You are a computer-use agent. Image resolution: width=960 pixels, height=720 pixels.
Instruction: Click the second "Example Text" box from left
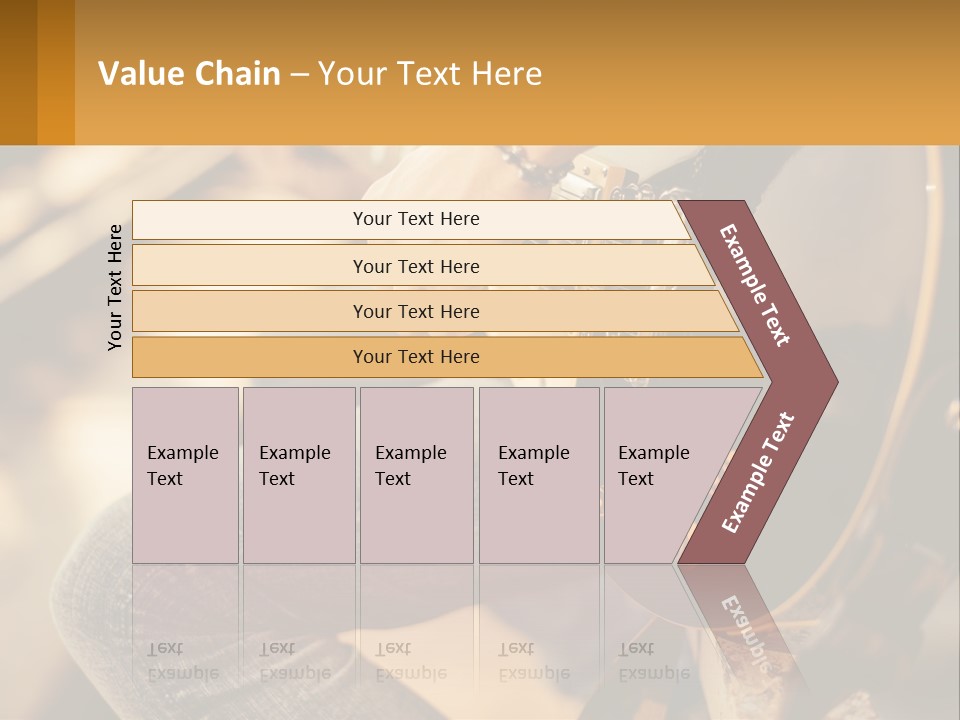(x=298, y=475)
